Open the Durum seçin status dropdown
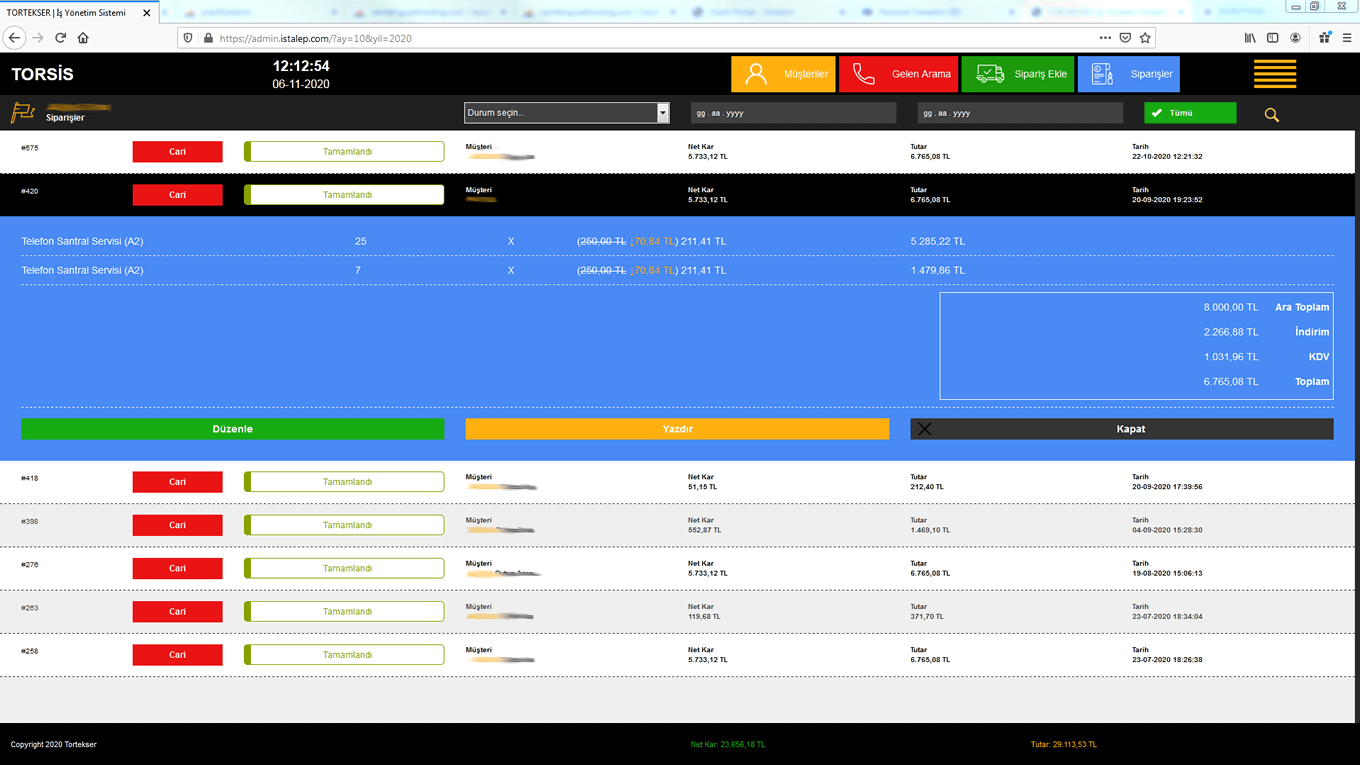 pyautogui.click(x=567, y=113)
